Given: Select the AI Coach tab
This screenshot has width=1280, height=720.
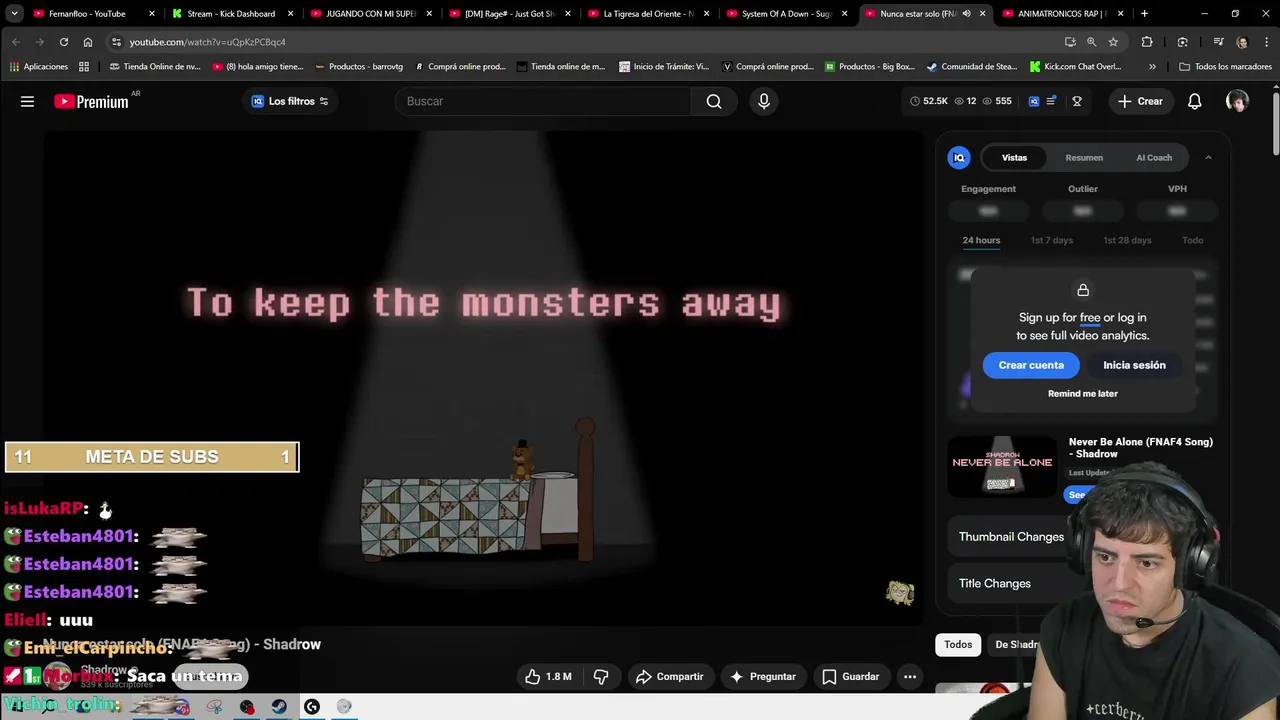Looking at the screenshot, I should pos(1154,157).
